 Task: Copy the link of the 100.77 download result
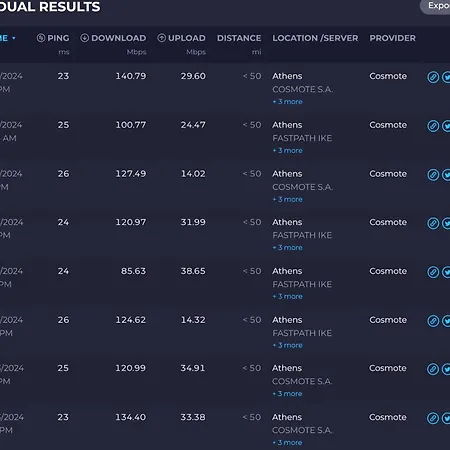(x=433, y=126)
